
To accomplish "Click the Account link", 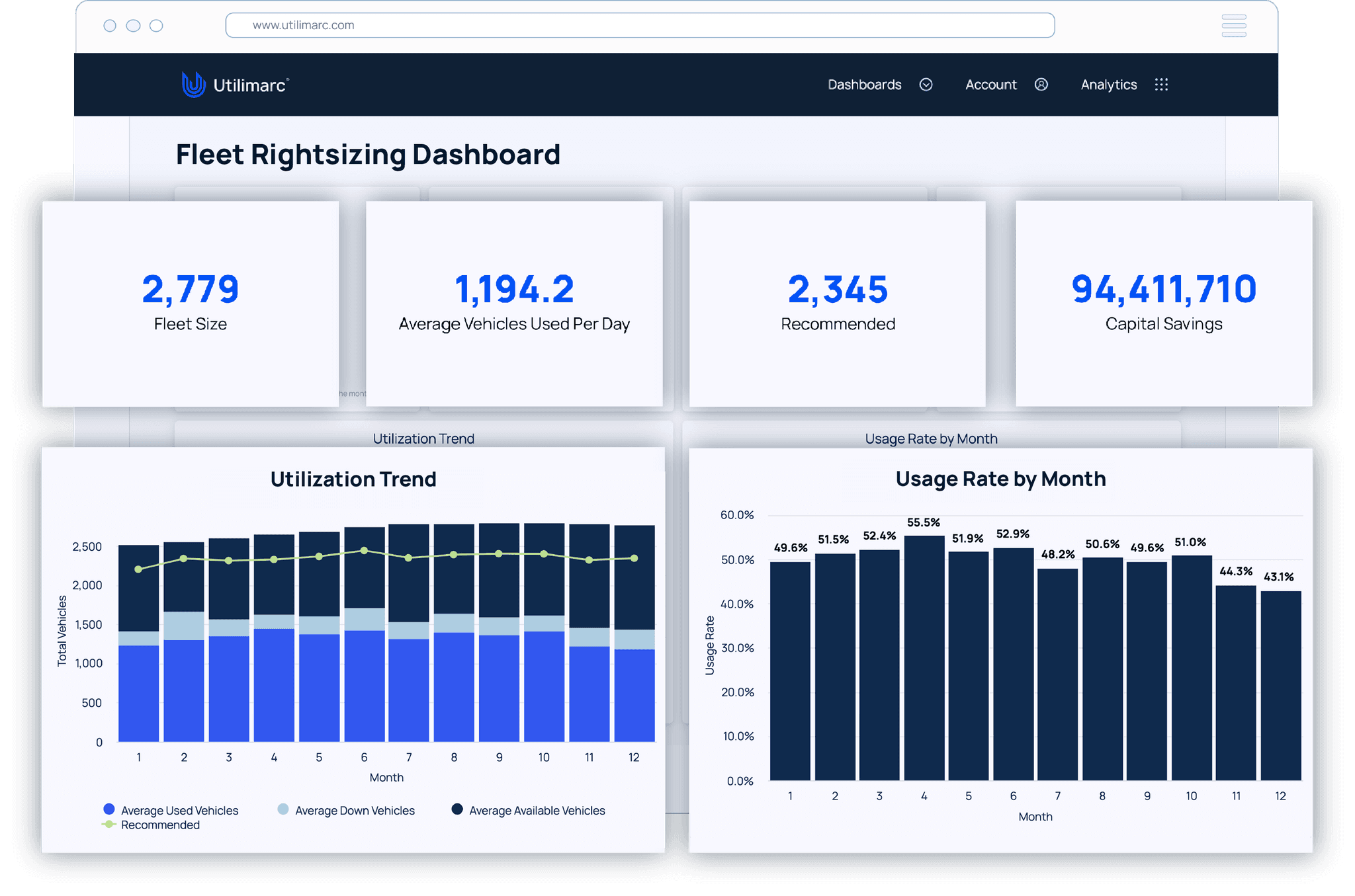I will coord(990,85).
